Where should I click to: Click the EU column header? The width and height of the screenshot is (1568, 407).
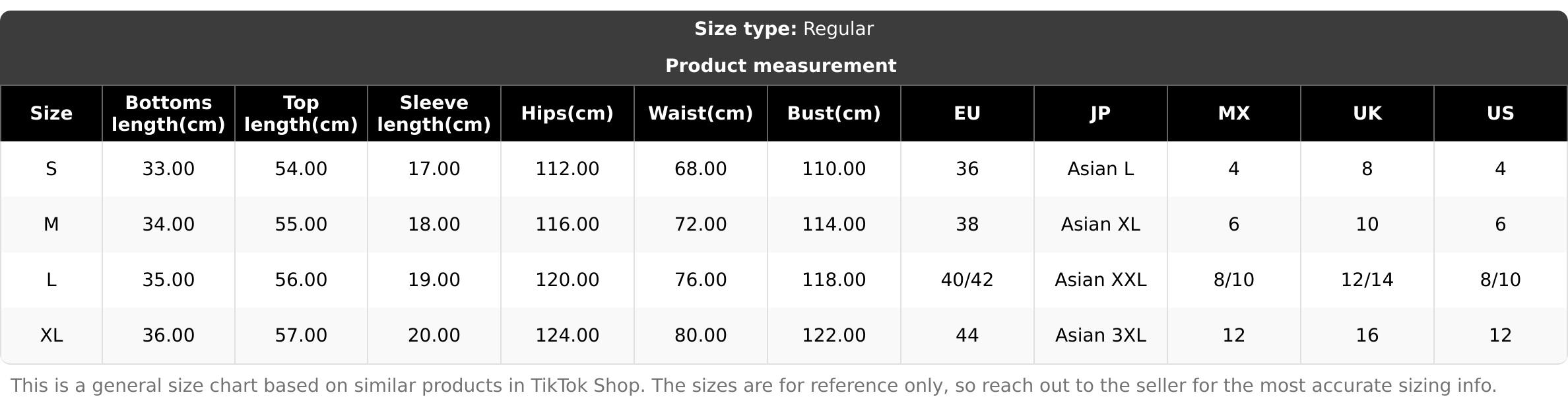coord(967,114)
